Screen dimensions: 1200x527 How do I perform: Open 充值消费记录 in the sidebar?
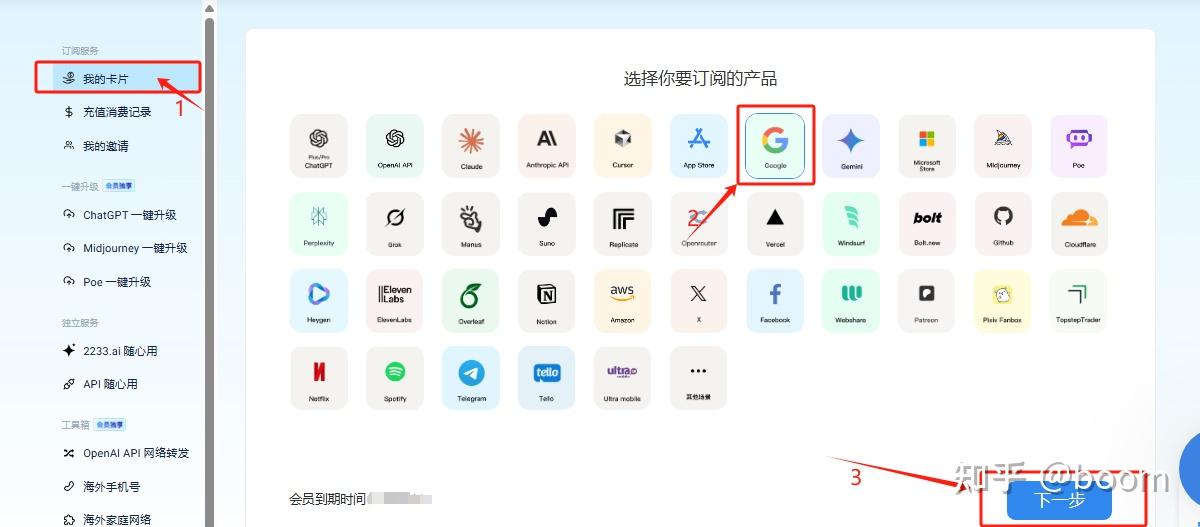coord(107,112)
